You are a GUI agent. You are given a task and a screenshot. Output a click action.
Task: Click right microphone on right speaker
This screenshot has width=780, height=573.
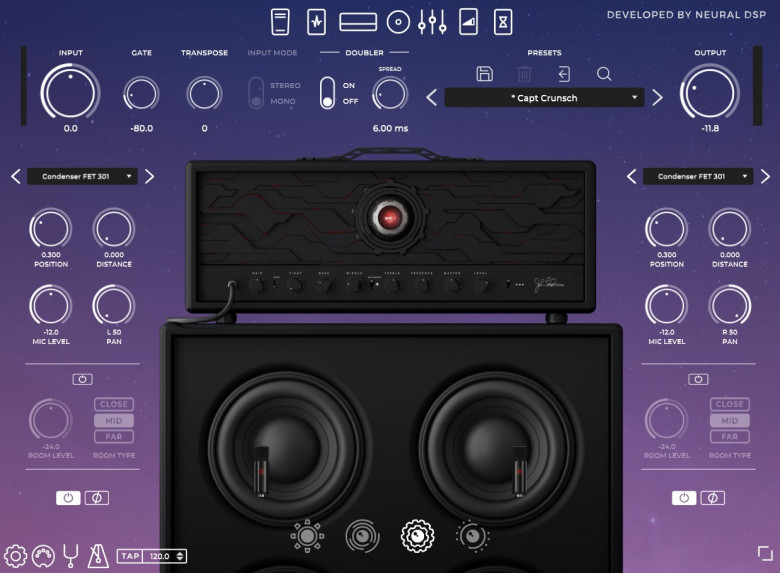click(519, 472)
